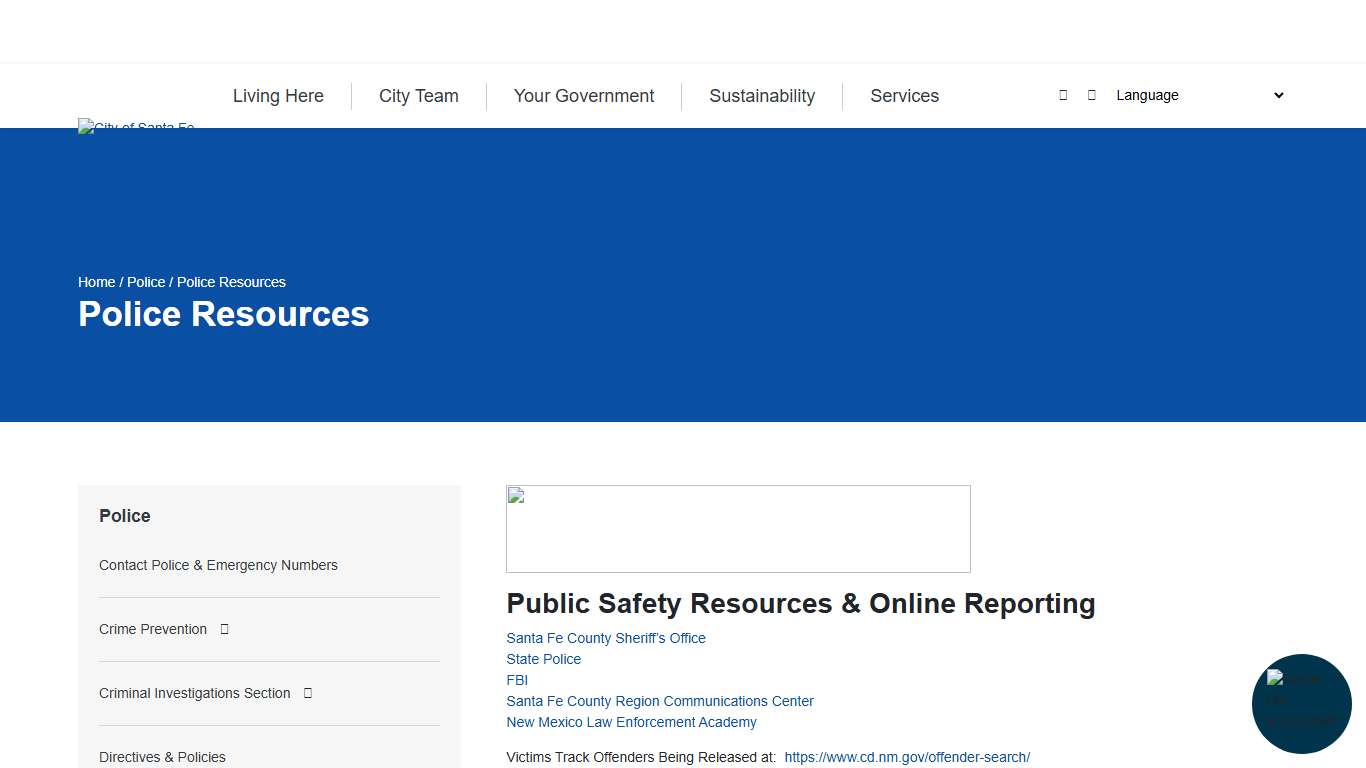This screenshot has width=1366, height=768.
Task: Open the offender-search URL for released offenders
Action: point(907,757)
